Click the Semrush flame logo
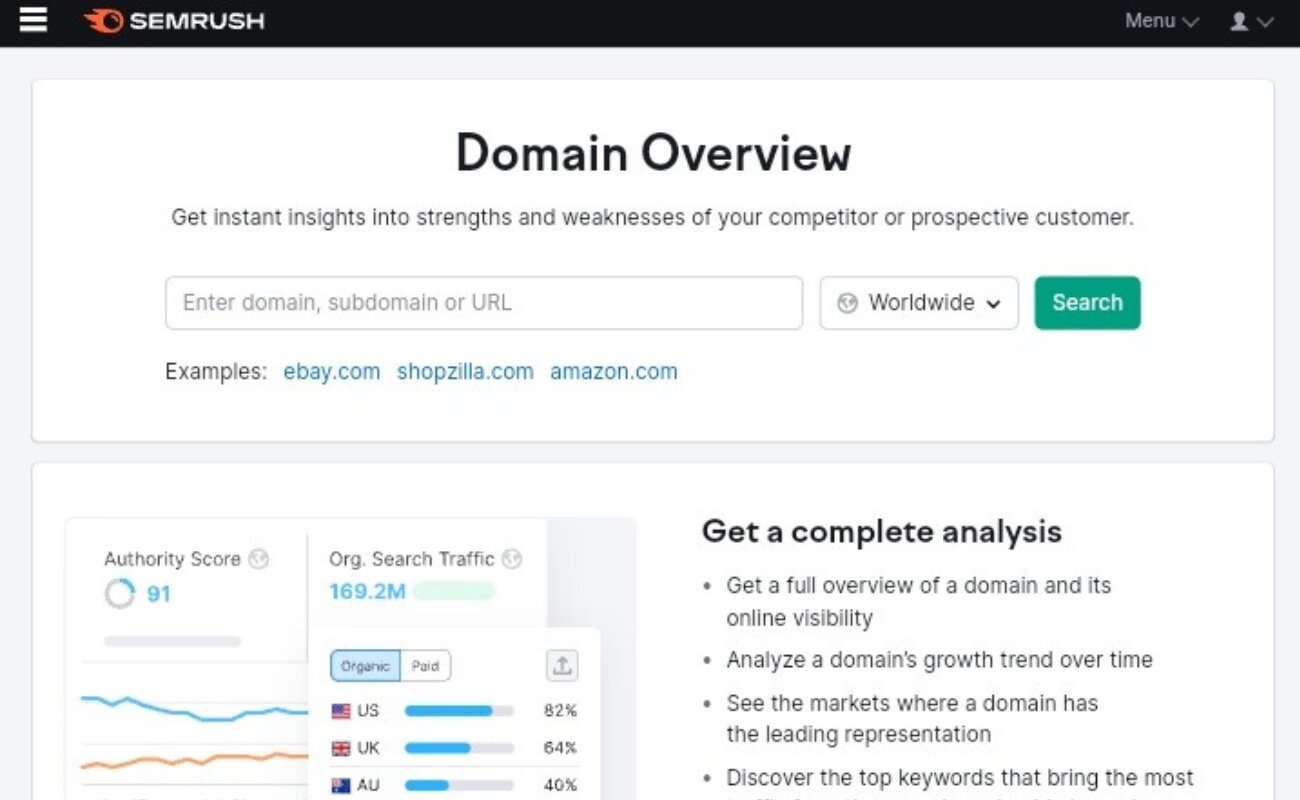Viewport: 1300px width, 800px height. tap(104, 21)
